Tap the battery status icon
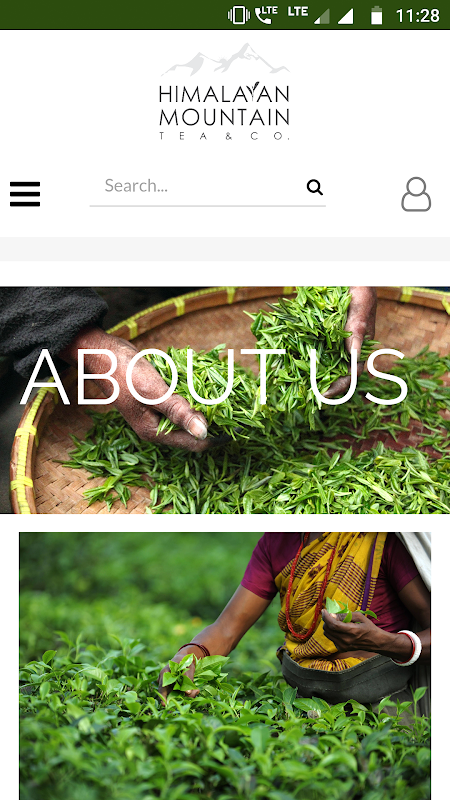 pos(377,15)
